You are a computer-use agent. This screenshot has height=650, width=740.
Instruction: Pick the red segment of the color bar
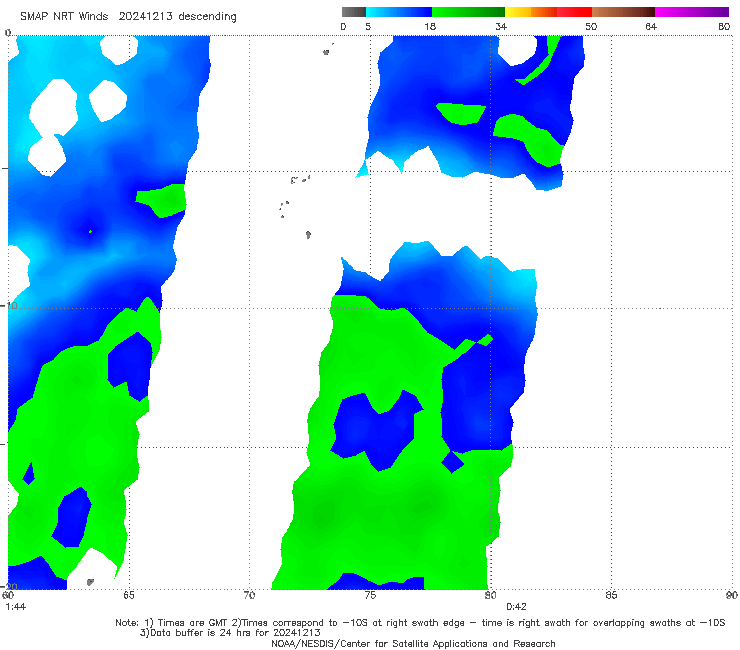(574, 12)
